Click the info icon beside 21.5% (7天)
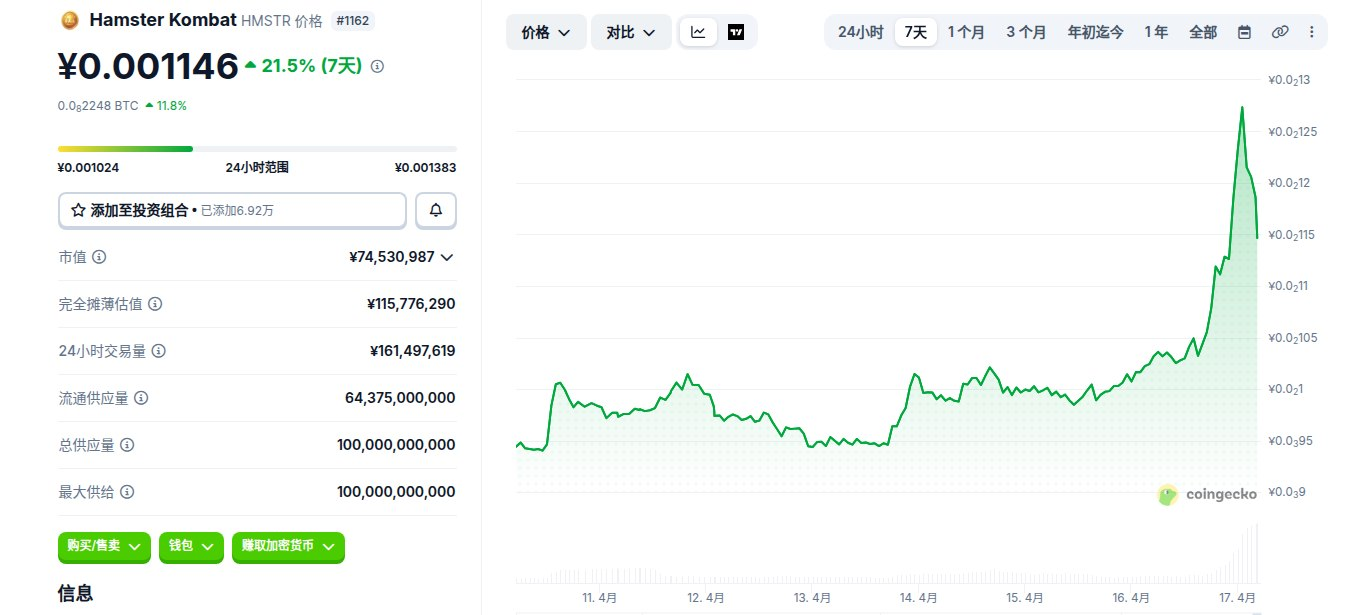Viewport: 1360px width, 615px height. (x=377, y=66)
